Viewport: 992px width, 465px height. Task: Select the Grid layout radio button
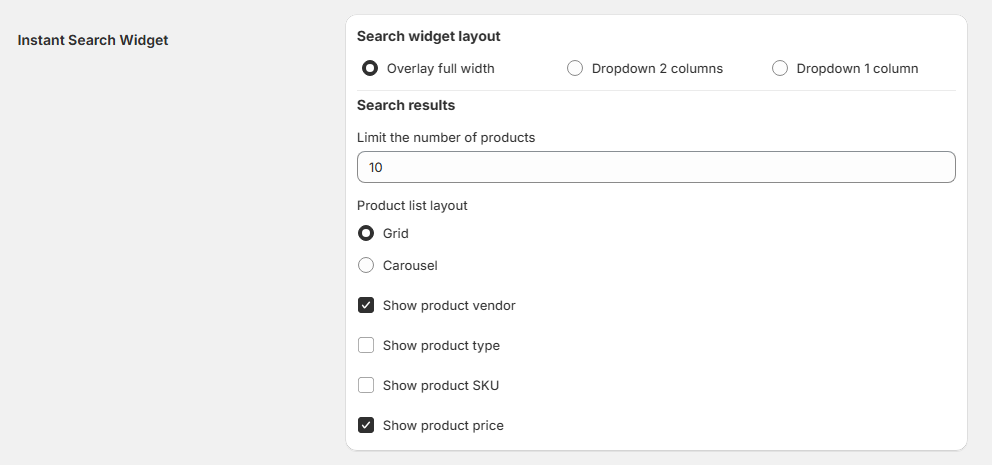tap(366, 233)
